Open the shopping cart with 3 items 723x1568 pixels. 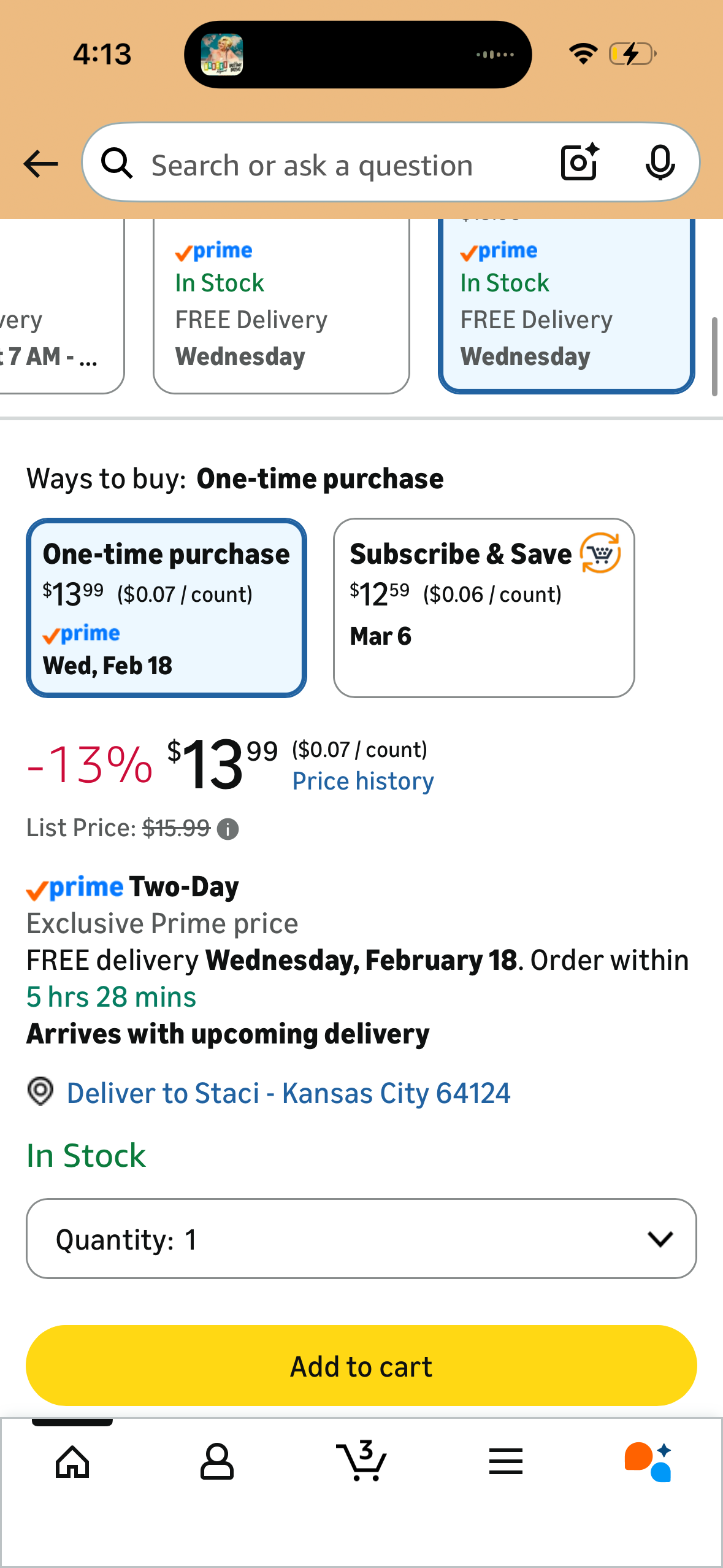point(362,1461)
